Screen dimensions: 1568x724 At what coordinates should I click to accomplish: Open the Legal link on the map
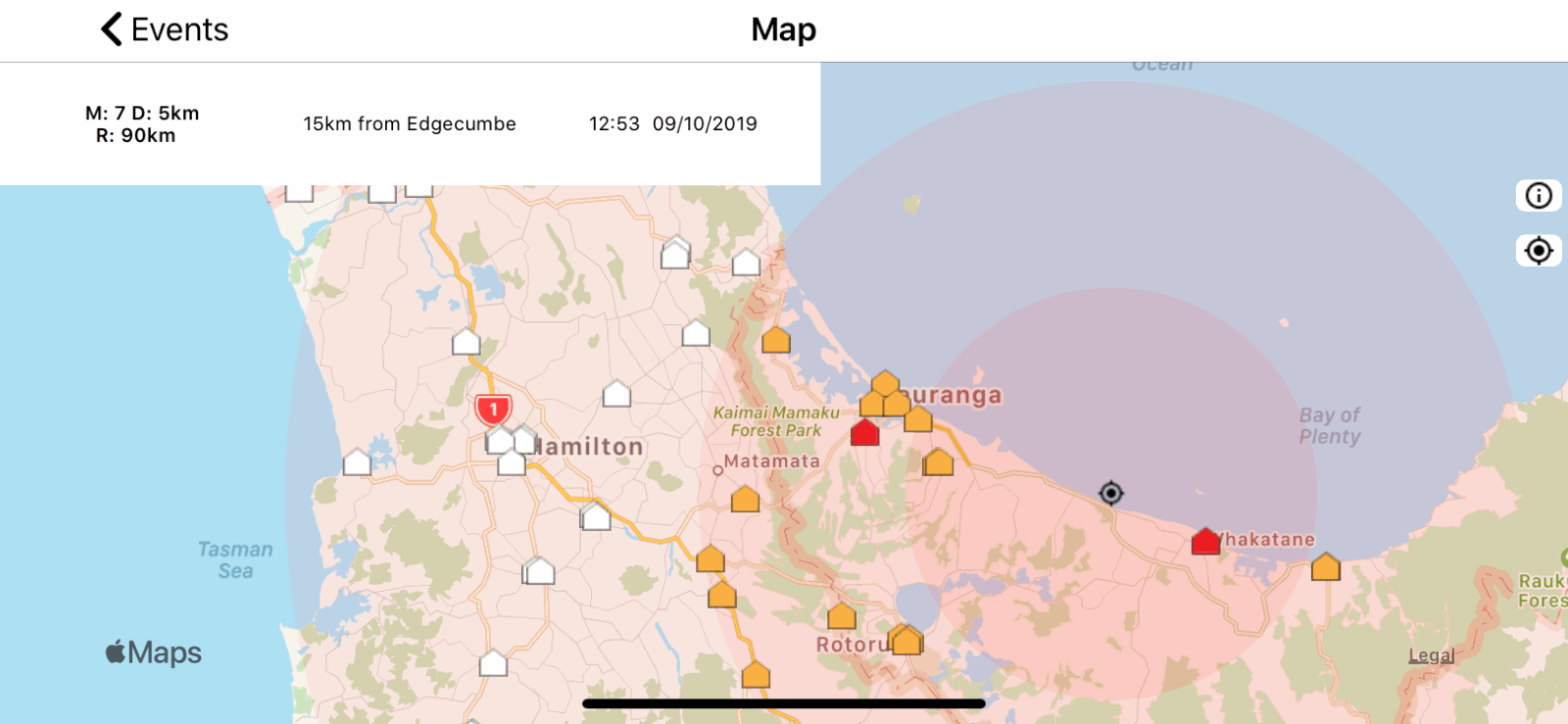pos(1431,656)
